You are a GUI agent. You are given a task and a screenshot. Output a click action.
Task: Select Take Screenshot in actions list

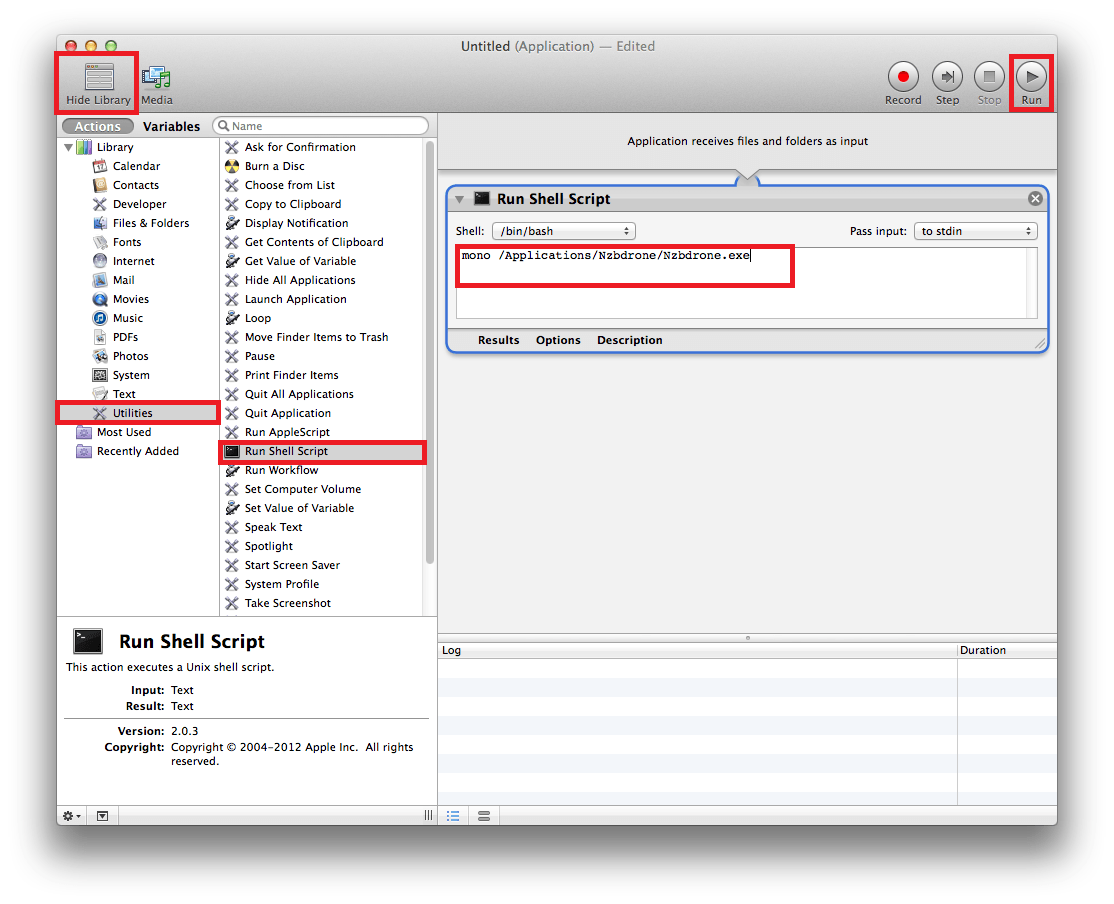point(287,603)
